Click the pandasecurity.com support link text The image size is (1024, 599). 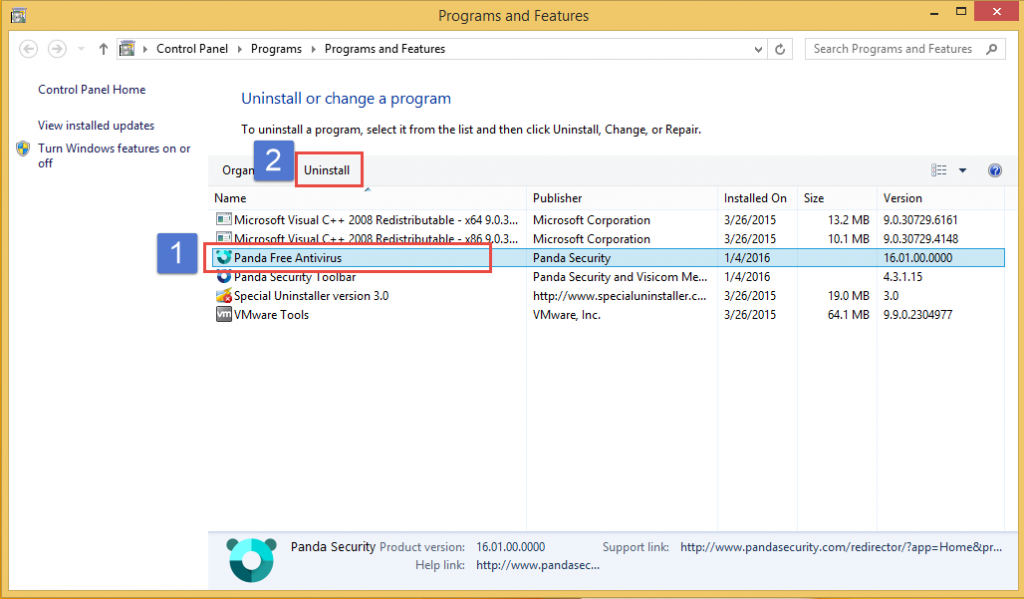[x=841, y=547]
